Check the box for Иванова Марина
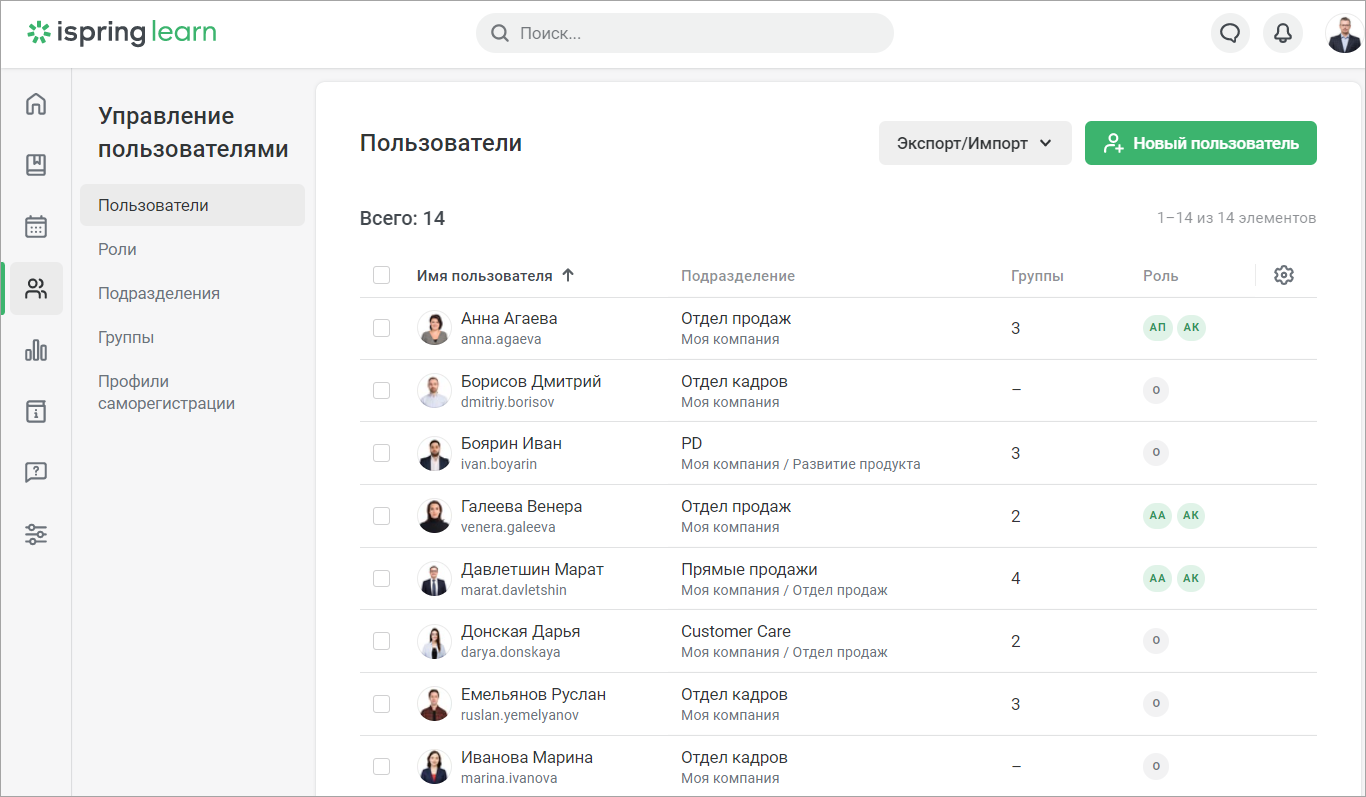The image size is (1366, 797). 381,767
